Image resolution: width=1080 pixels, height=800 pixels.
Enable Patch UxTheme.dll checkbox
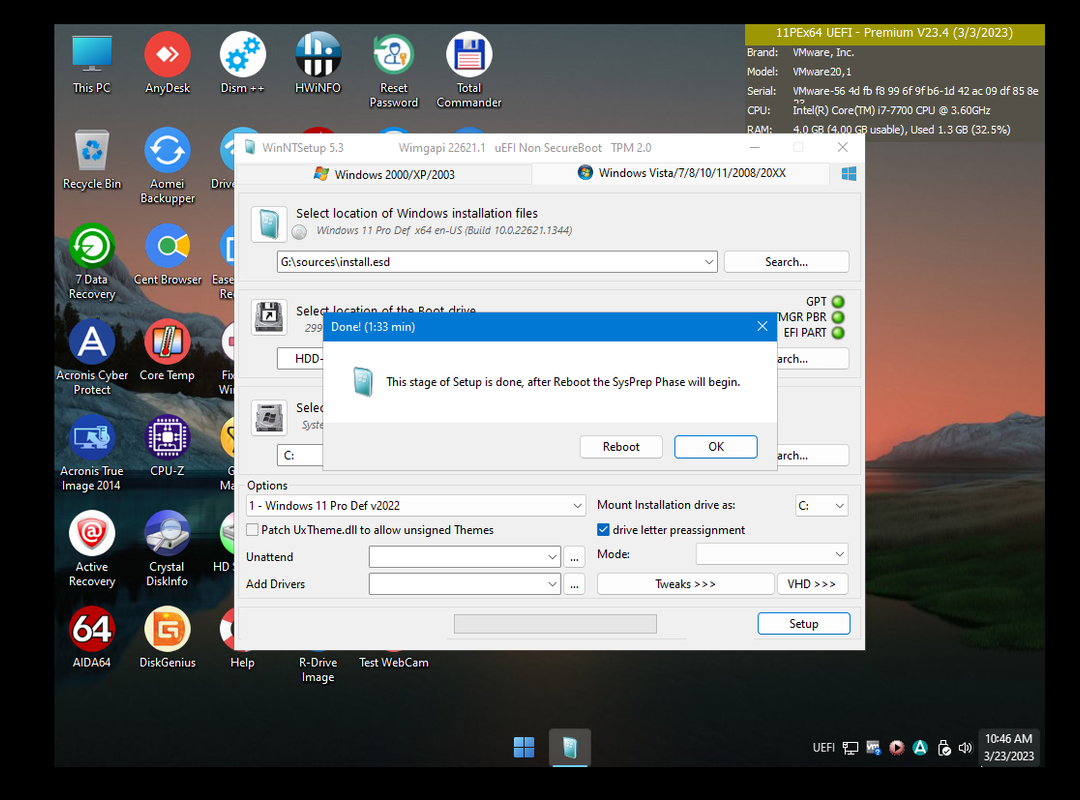click(x=253, y=530)
